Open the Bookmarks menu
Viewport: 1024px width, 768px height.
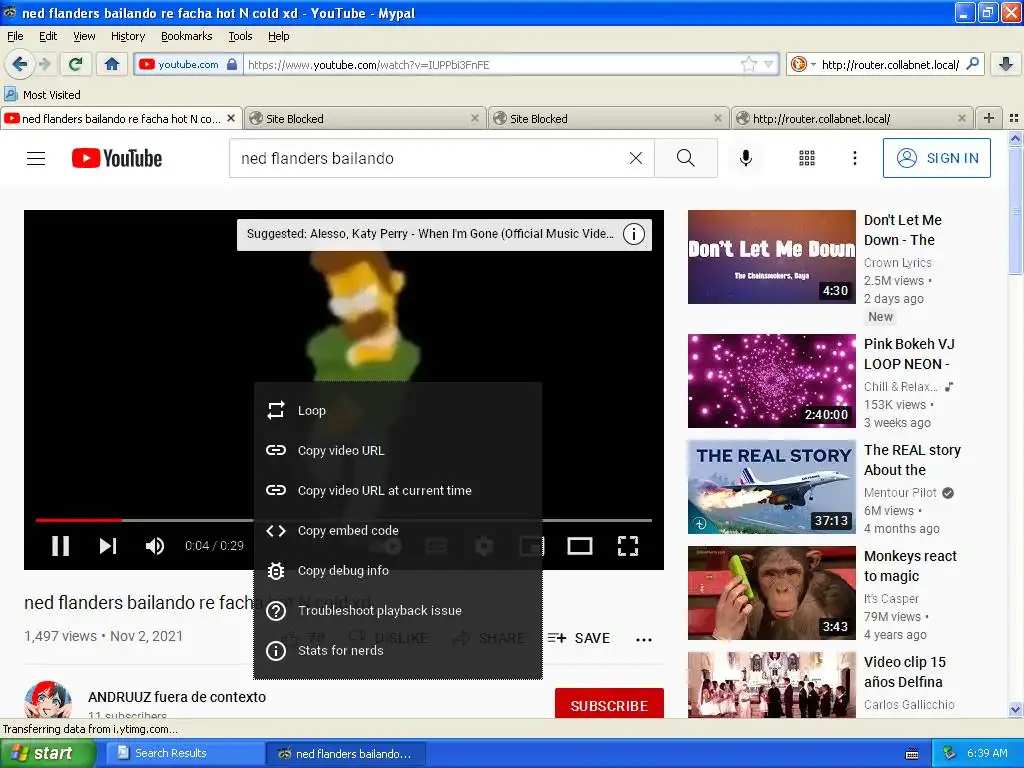coord(186,36)
